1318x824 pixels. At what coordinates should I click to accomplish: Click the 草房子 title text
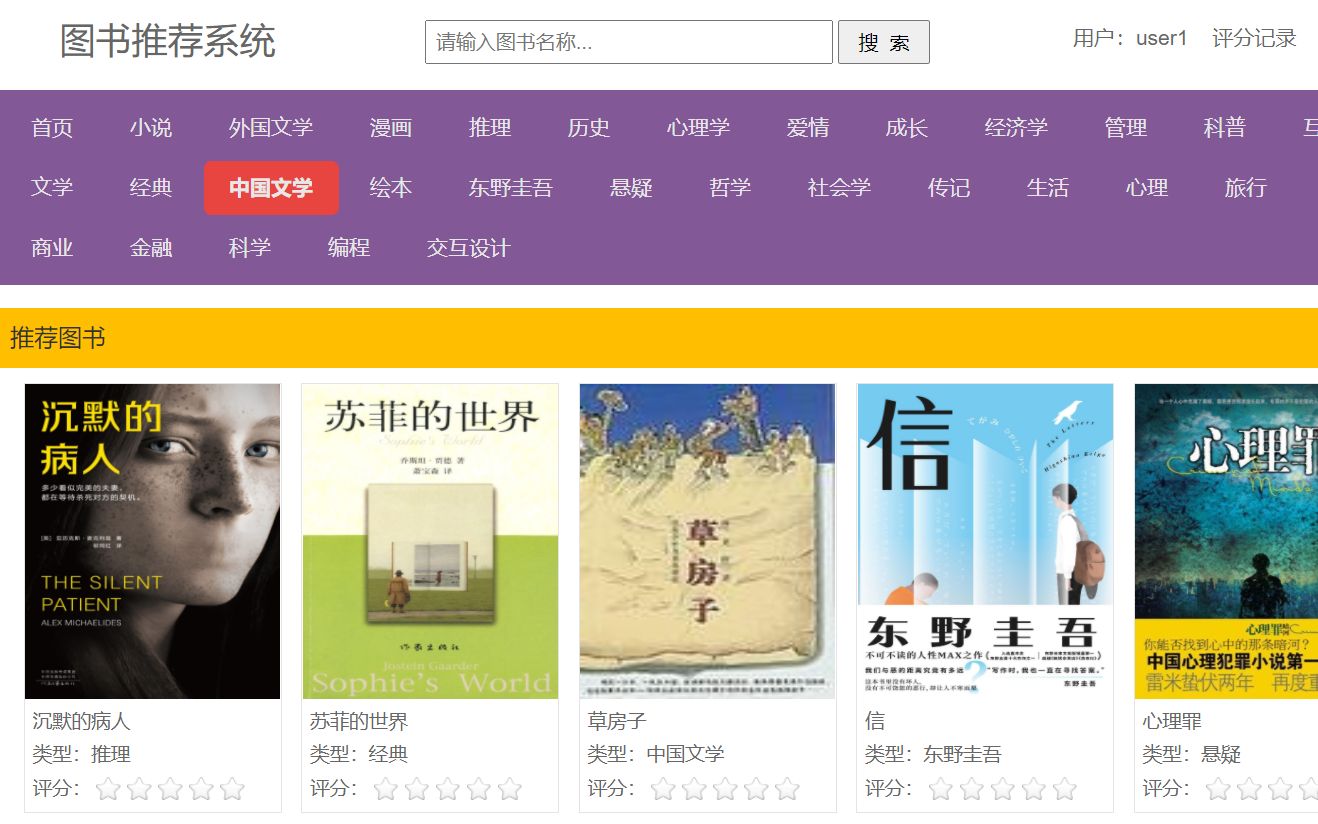617,721
